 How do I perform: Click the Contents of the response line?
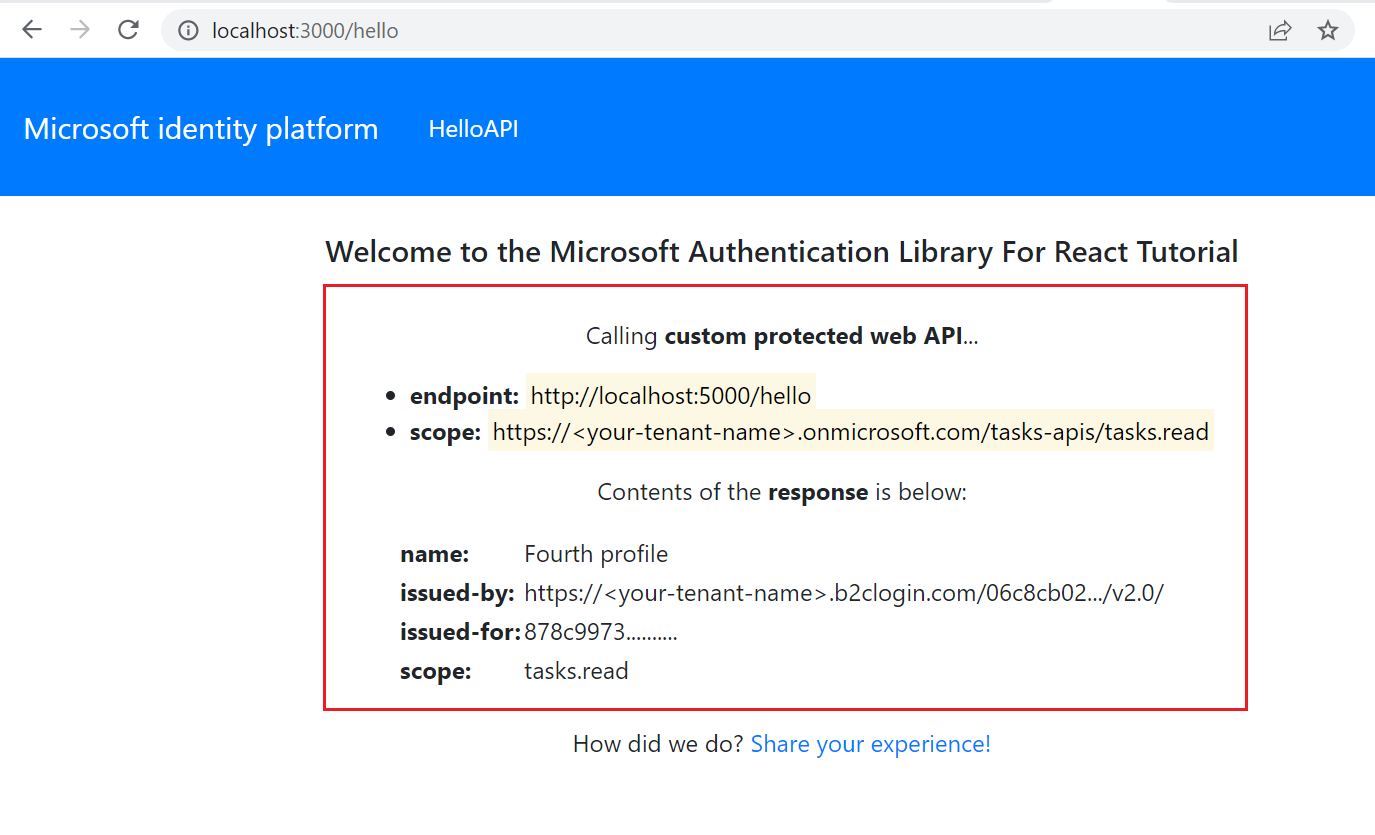(x=782, y=492)
